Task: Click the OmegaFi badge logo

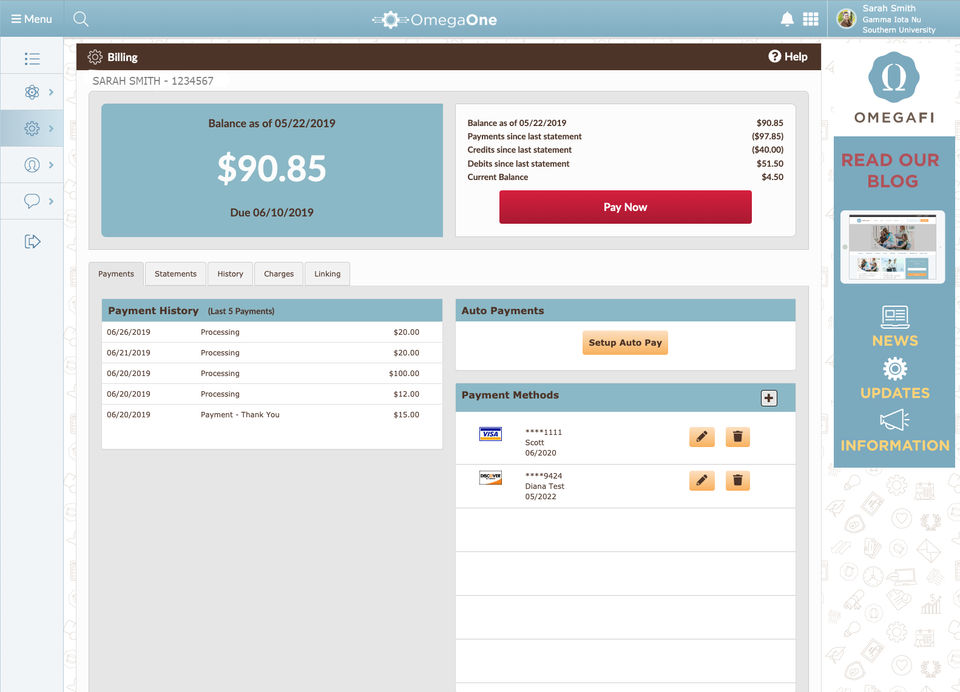Action: click(894, 78)
